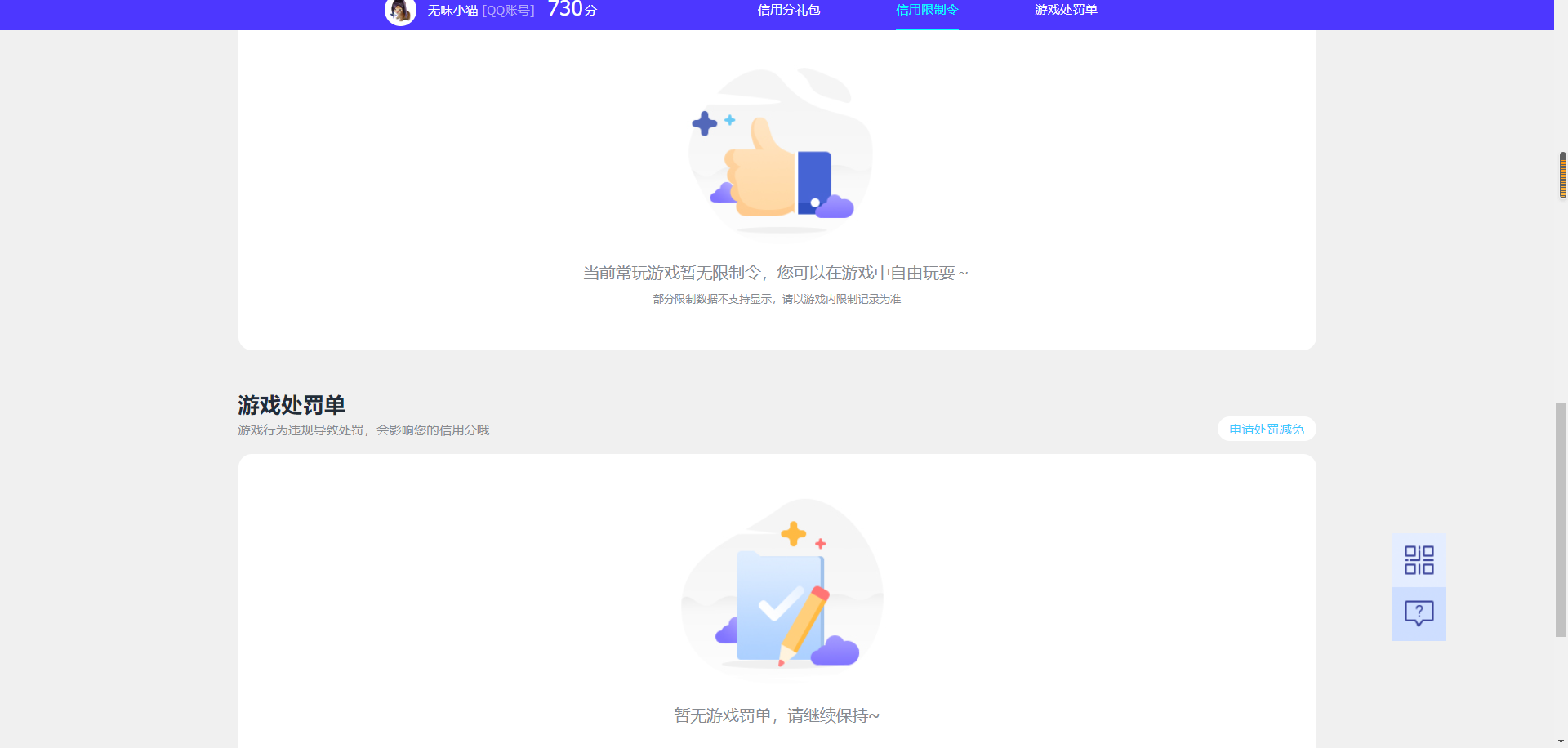Switch to 信用分礼包 tab
1568x748 pixels.
coord(788,10)
